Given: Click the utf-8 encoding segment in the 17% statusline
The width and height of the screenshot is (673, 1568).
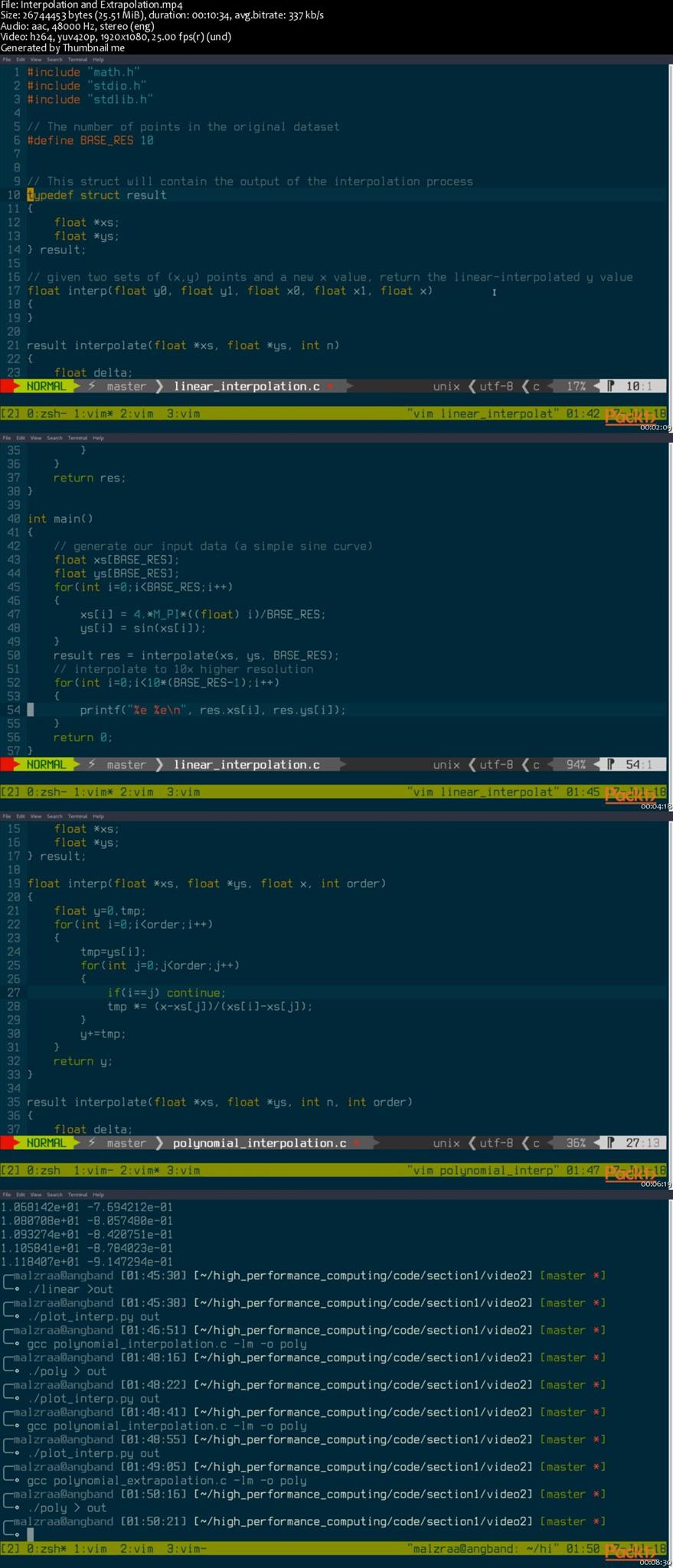Looking at the screenshot, I should coord(495,387).
